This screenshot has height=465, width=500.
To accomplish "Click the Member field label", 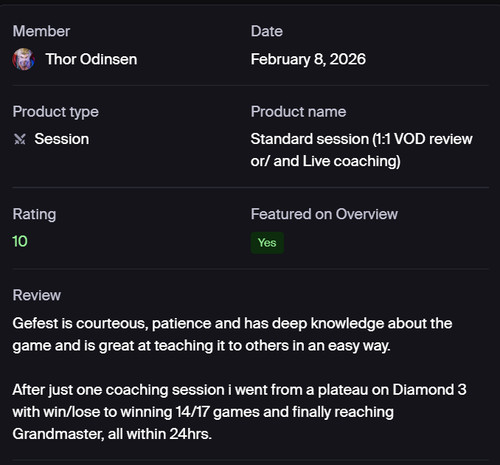I will click(x=41, y=31).
